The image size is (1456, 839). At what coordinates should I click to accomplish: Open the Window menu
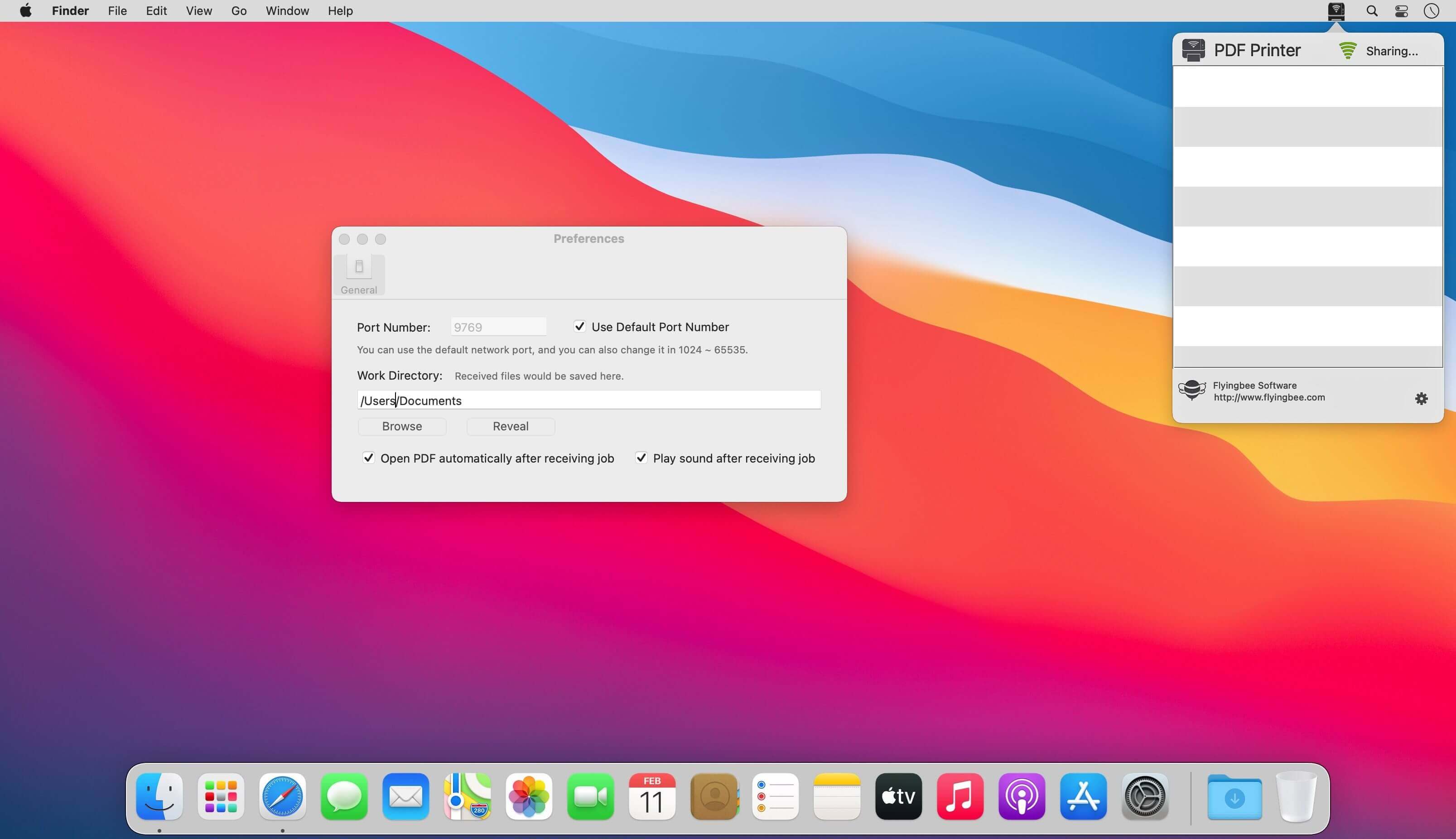point(287,11)
